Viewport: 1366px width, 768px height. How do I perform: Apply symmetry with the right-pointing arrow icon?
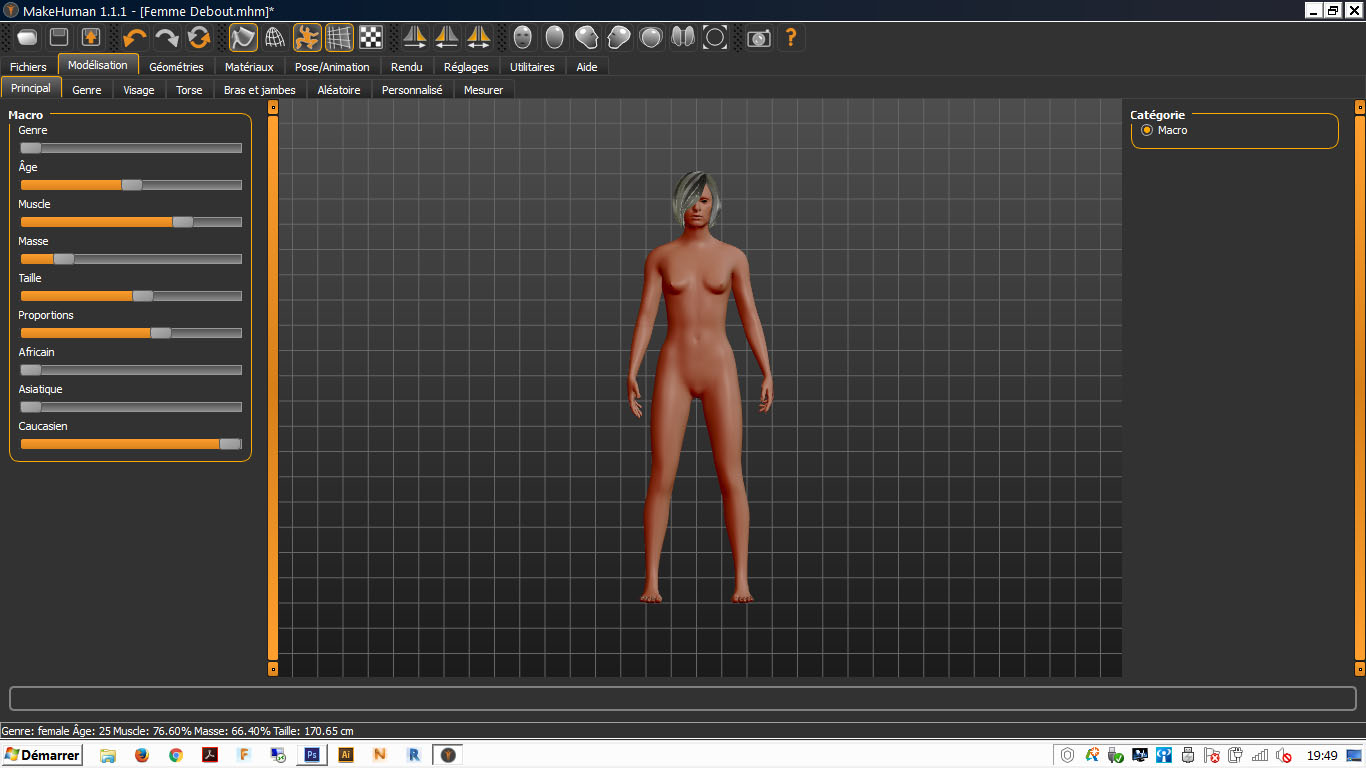coord(415,38)
